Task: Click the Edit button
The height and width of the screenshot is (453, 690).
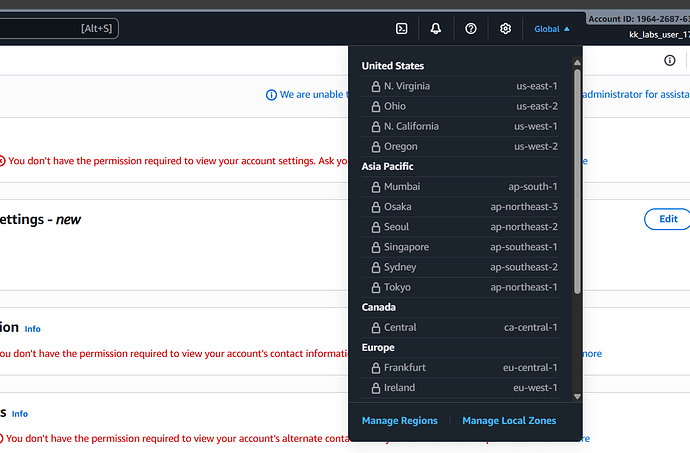Action: coord(667,219)
